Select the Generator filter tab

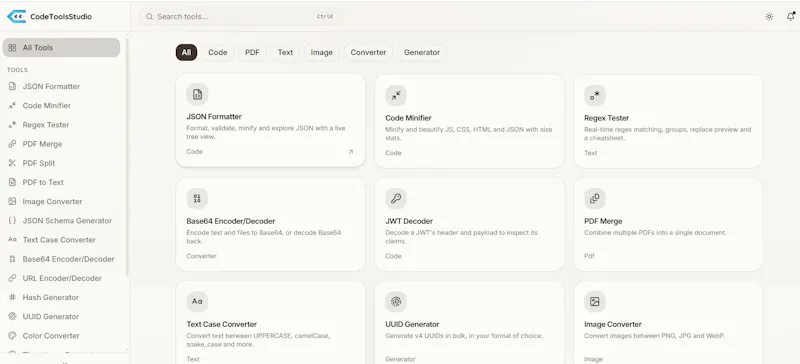click(x=422, y=52)
